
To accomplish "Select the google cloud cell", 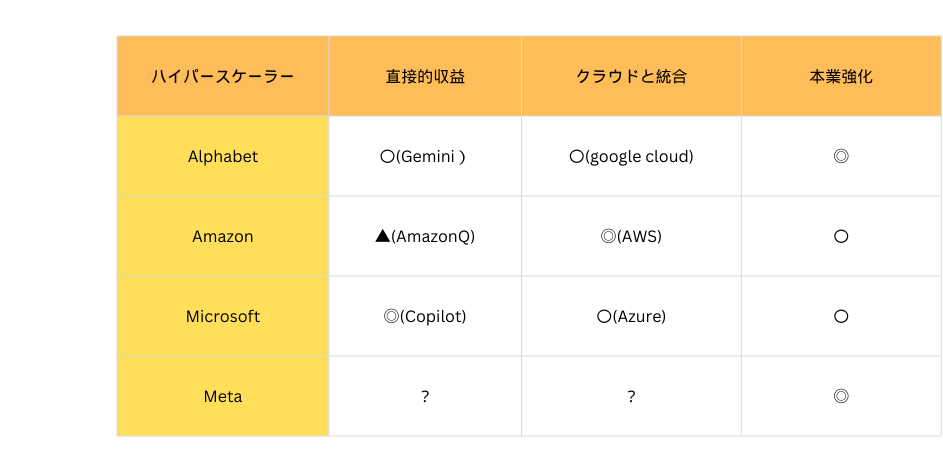I will [x=631, y=156].
